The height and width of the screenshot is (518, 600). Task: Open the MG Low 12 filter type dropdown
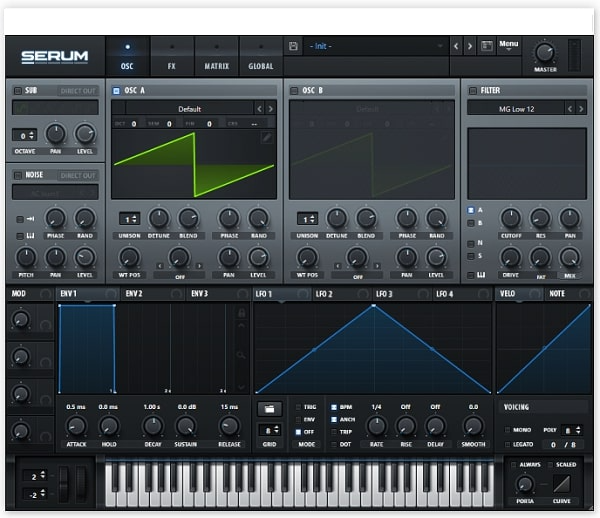click(516, 109)
